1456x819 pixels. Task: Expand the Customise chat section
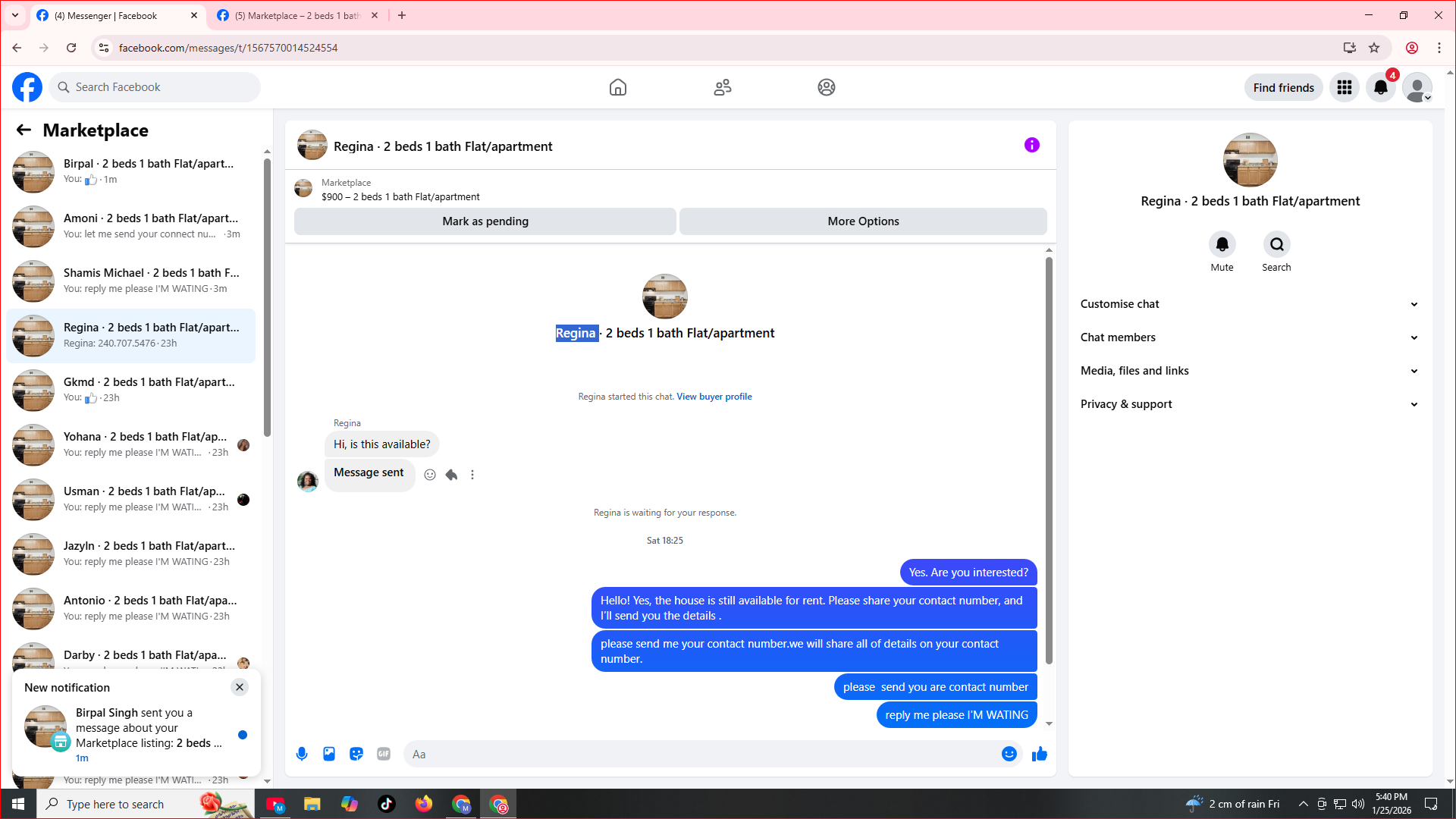[x=1250, y=304]
